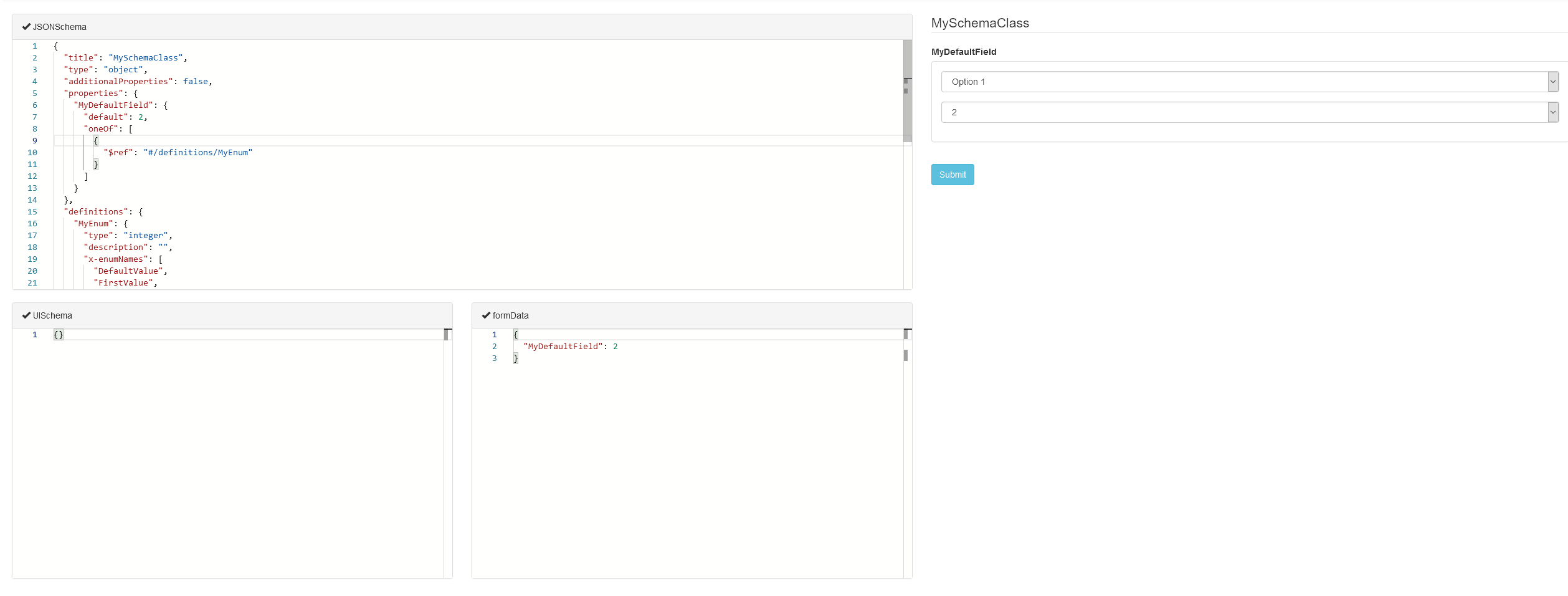Click the MyDefaultField label

pyautogui.click(x=964, y=52)
